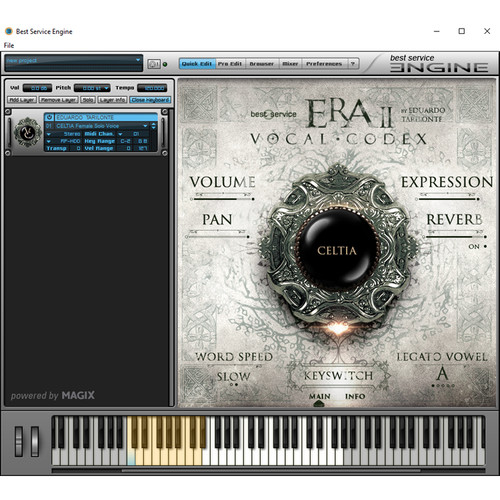Toggle the layer power button icon
The width and height of the screenshot is (500, 500).
49,117
